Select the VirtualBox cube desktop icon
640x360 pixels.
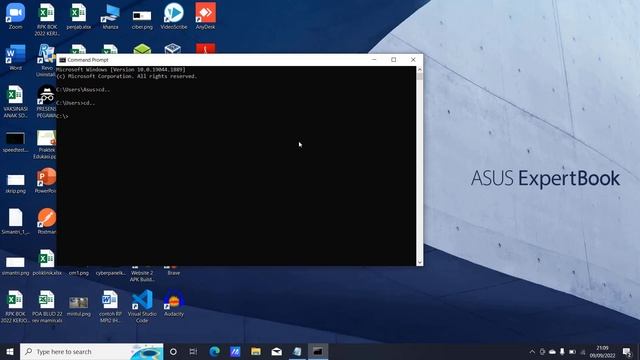click(173, 49)
